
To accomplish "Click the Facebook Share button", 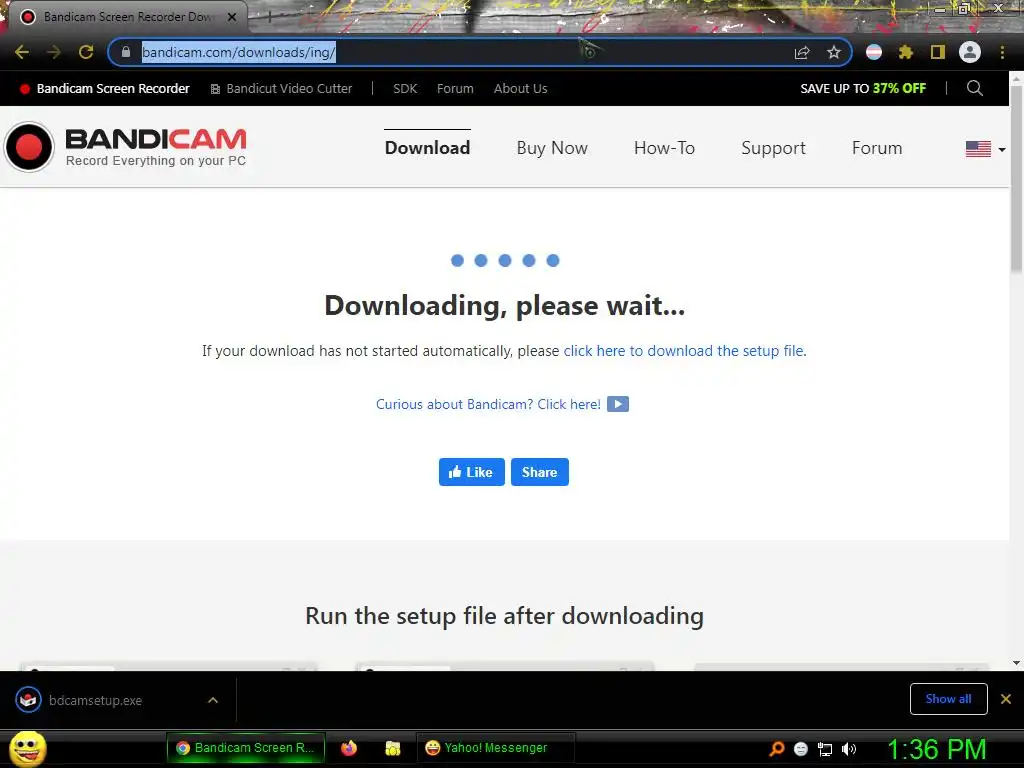I will [539, 472].
